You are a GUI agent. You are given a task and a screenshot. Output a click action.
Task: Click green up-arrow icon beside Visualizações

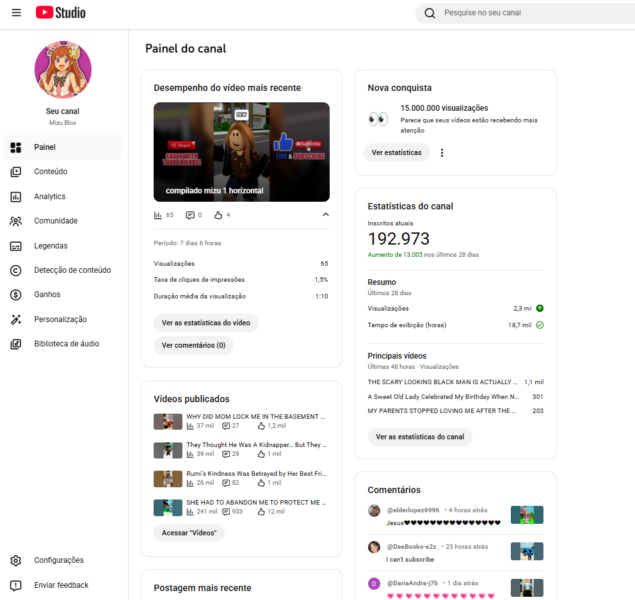[540, 309]
